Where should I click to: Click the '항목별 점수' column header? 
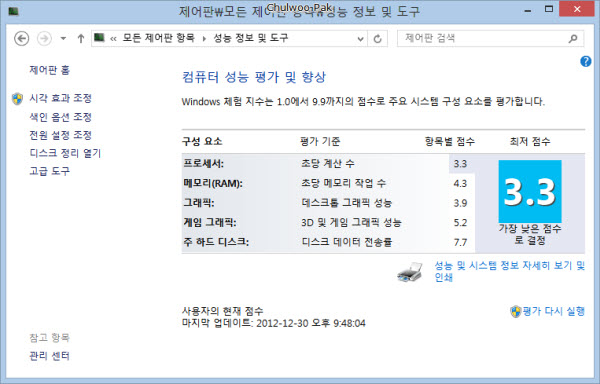click(450, 142)
